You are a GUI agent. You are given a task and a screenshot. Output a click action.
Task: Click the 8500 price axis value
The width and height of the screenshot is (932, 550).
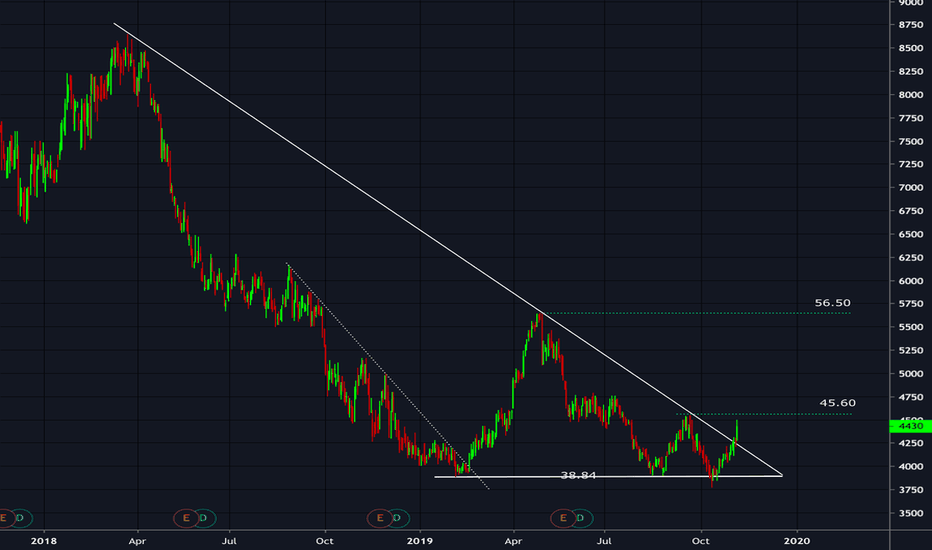pyautogui.click(x=911, y=48)
